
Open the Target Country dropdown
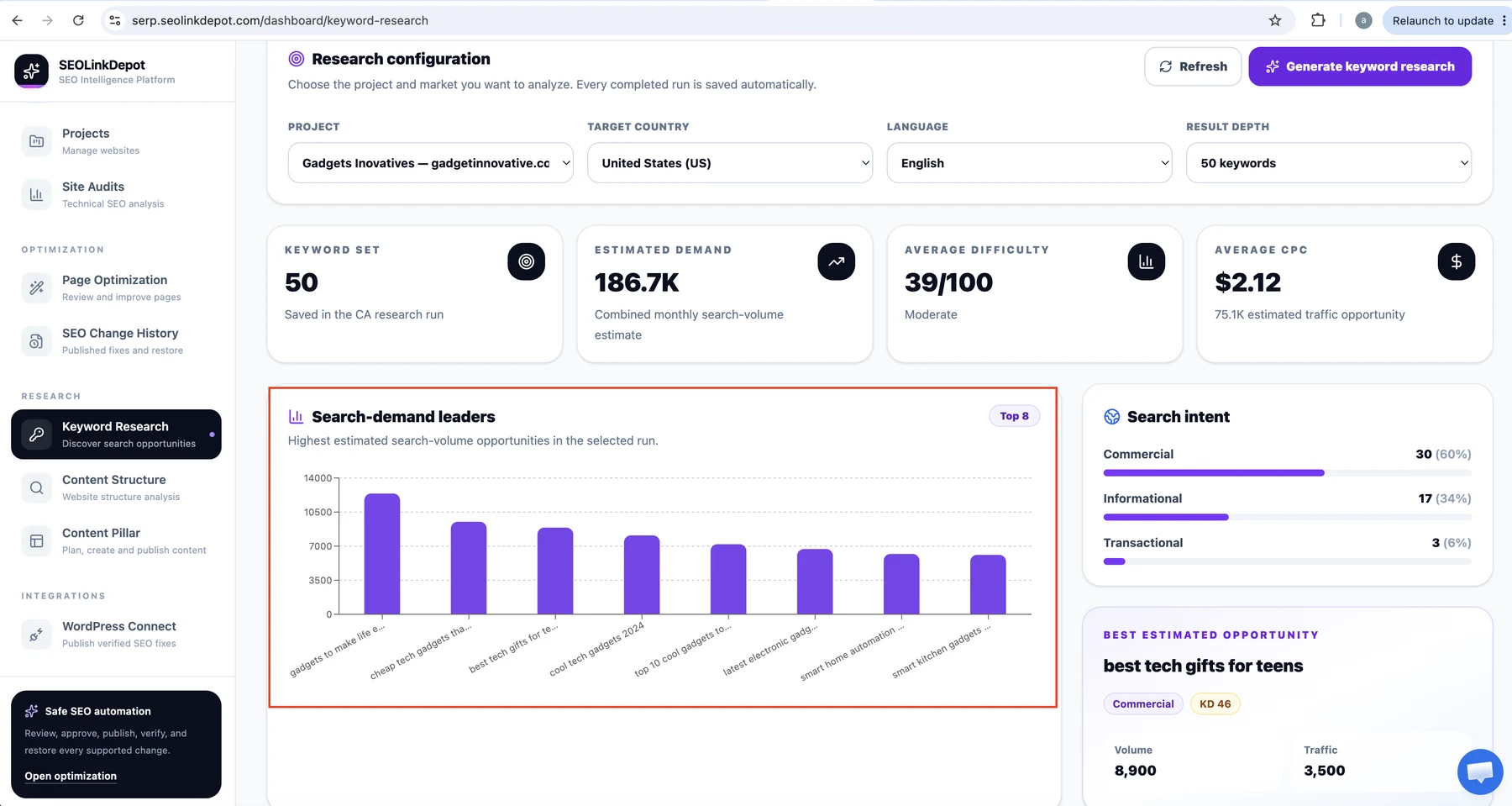click(x=730, y=163)
